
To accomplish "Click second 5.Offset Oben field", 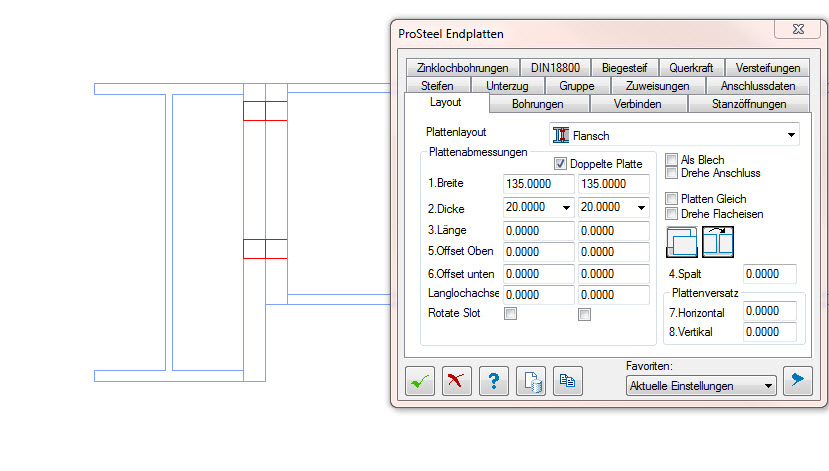I will click(x=613, y=252).
